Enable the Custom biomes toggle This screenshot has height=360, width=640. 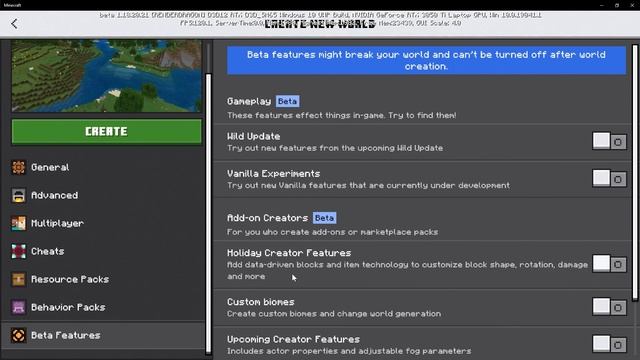(609, 307)
